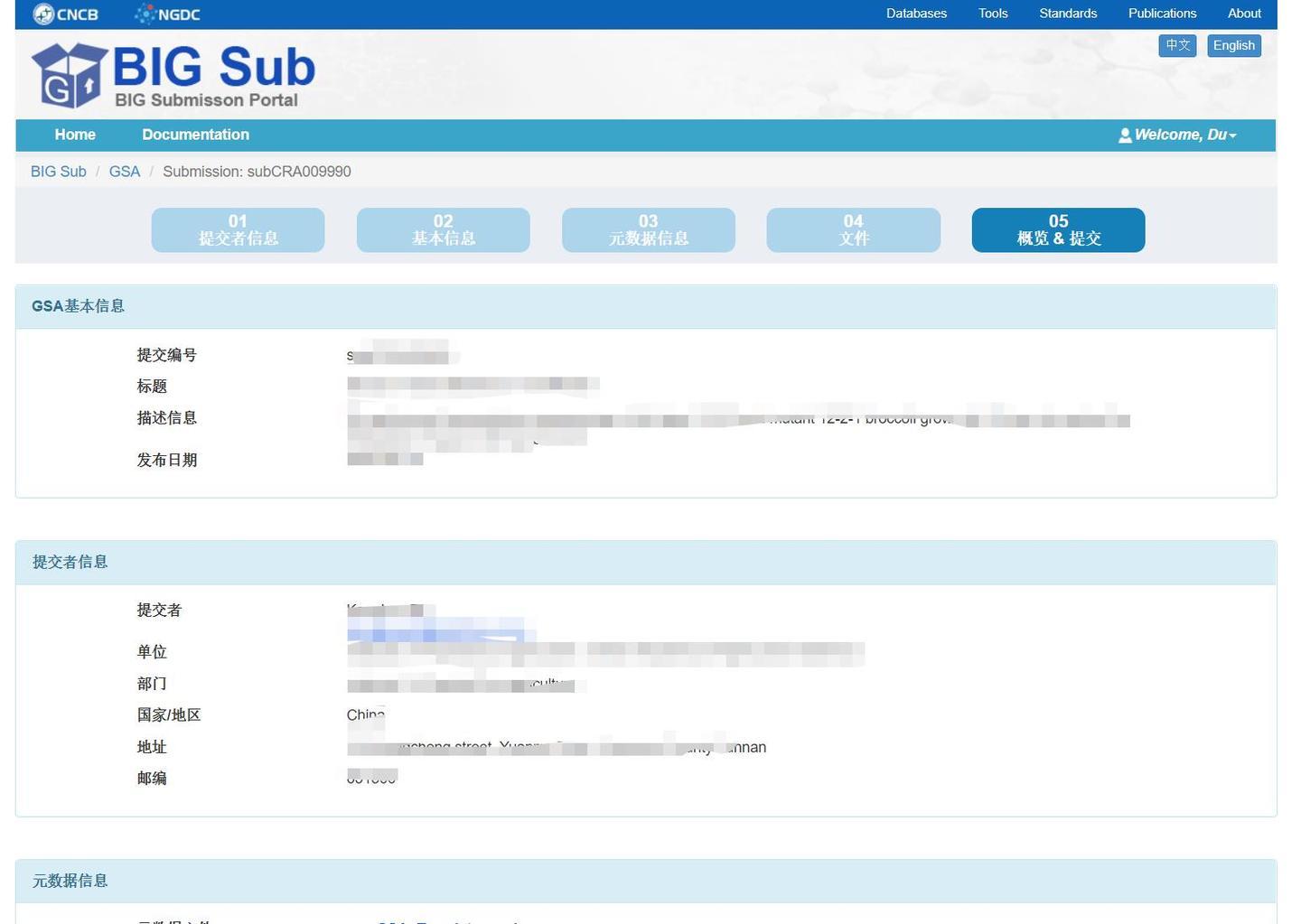Screen dimensions: 1301x924
Task: Go to step 03 元数据信息
Action: click(x=648, y=229)
